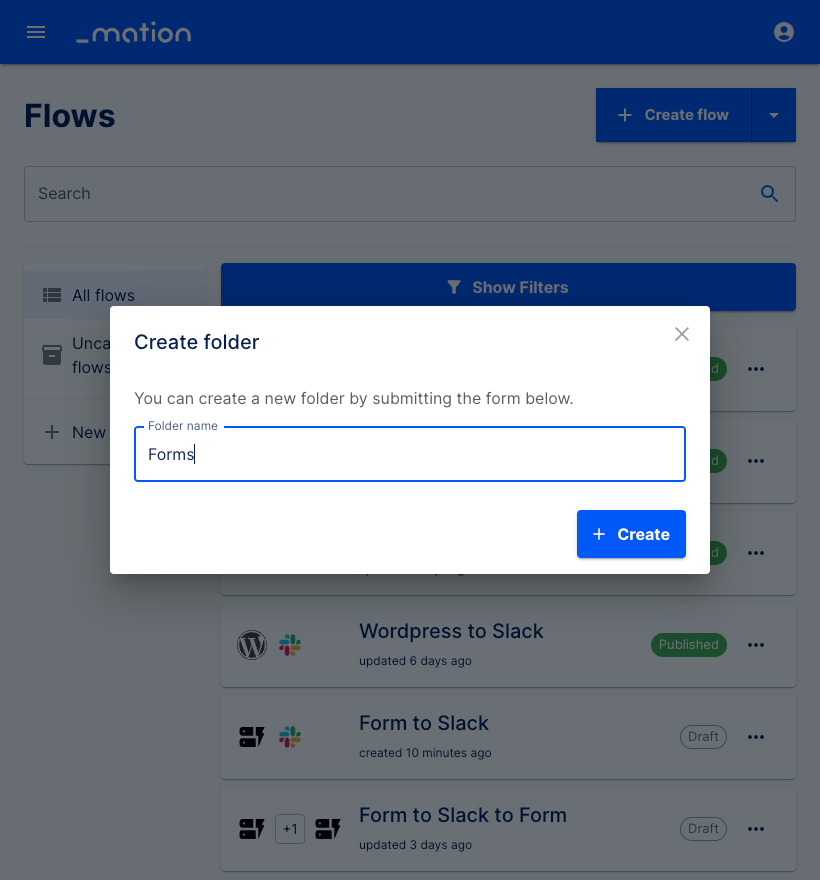The image size is (820, 880).
Task: Click the plus icon next to Create flow
Action: [x=625, y=114]
